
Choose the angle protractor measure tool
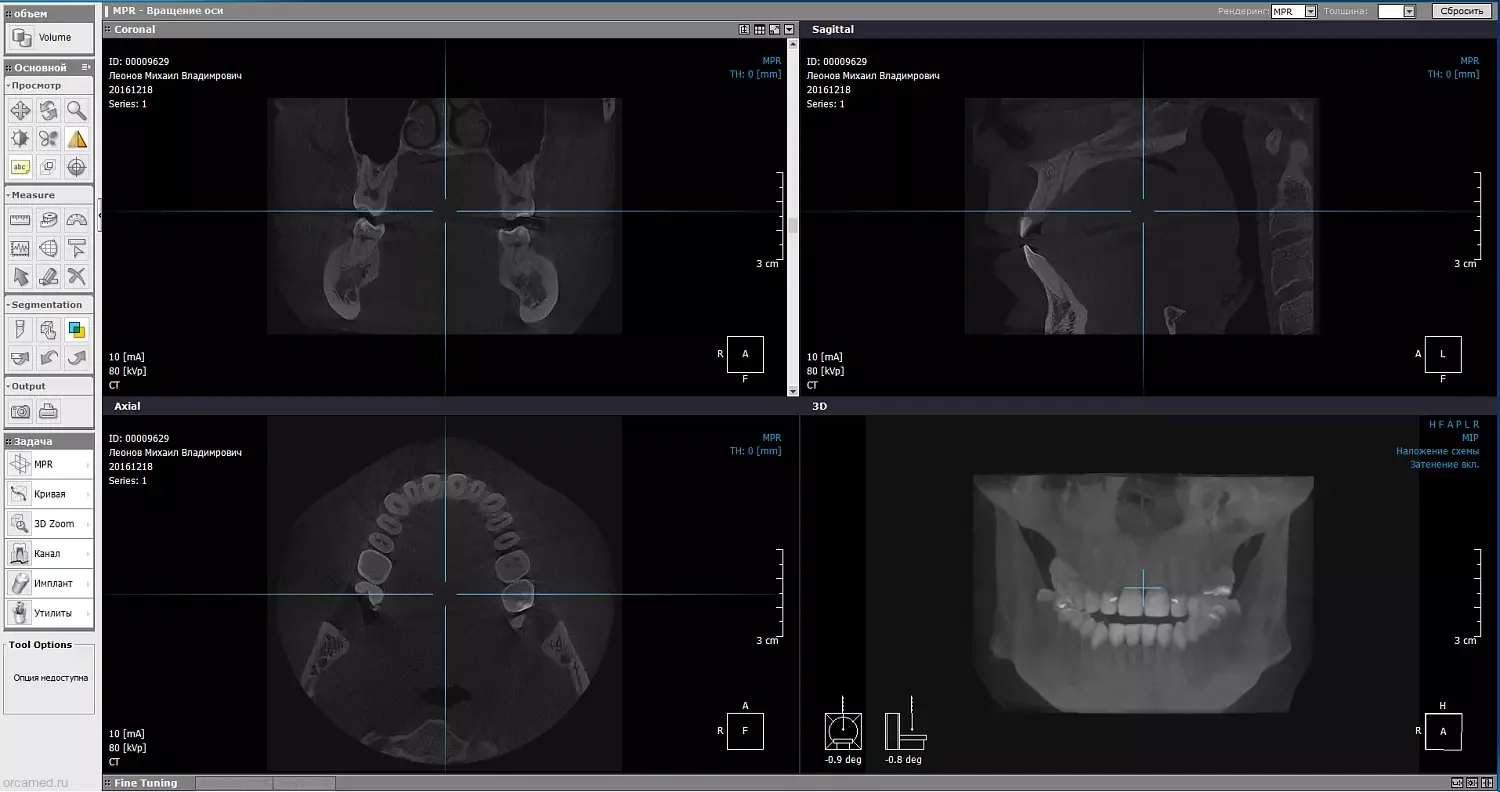click(77, 220)
